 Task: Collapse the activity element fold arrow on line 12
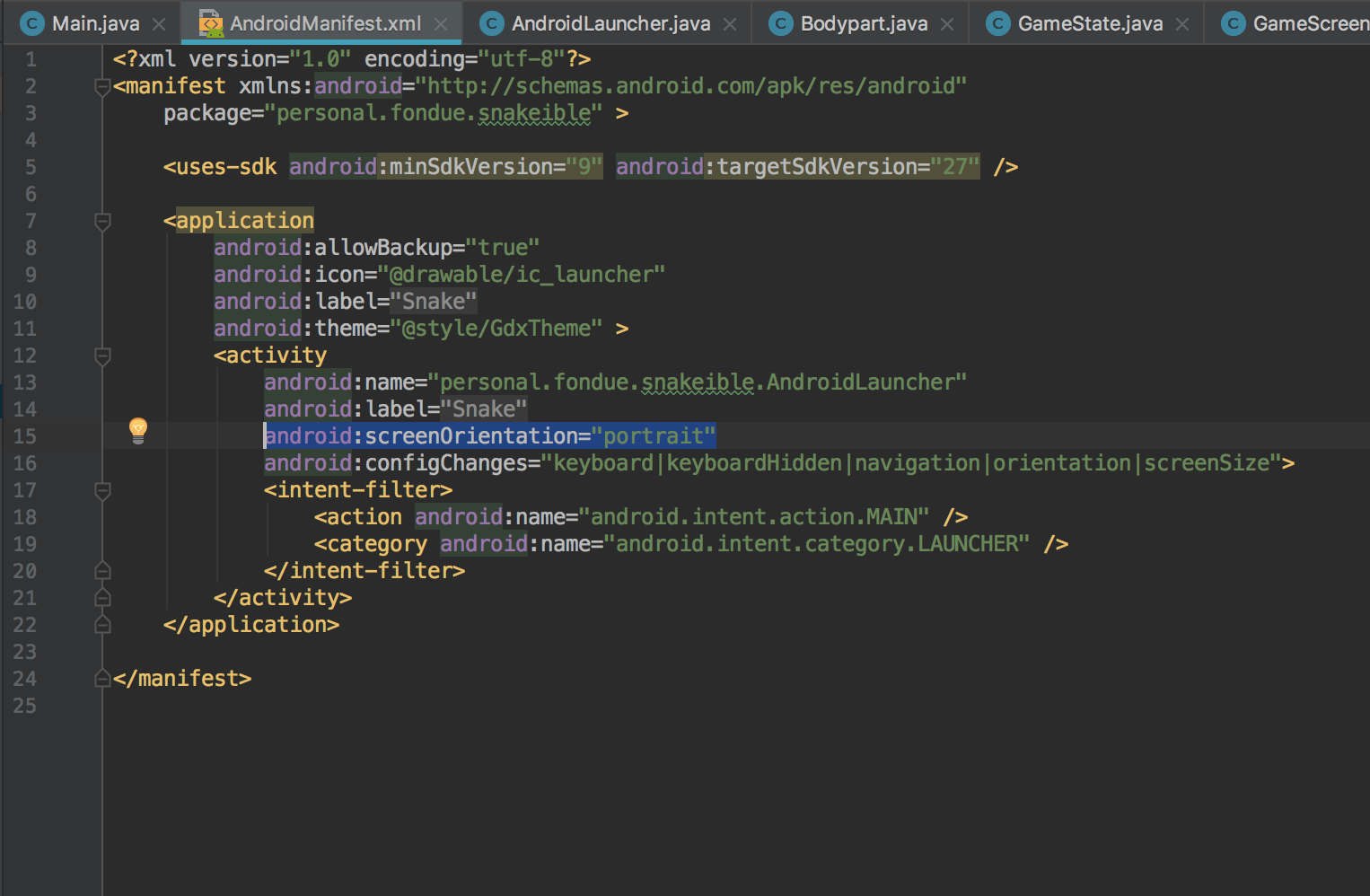click(101, 356)
